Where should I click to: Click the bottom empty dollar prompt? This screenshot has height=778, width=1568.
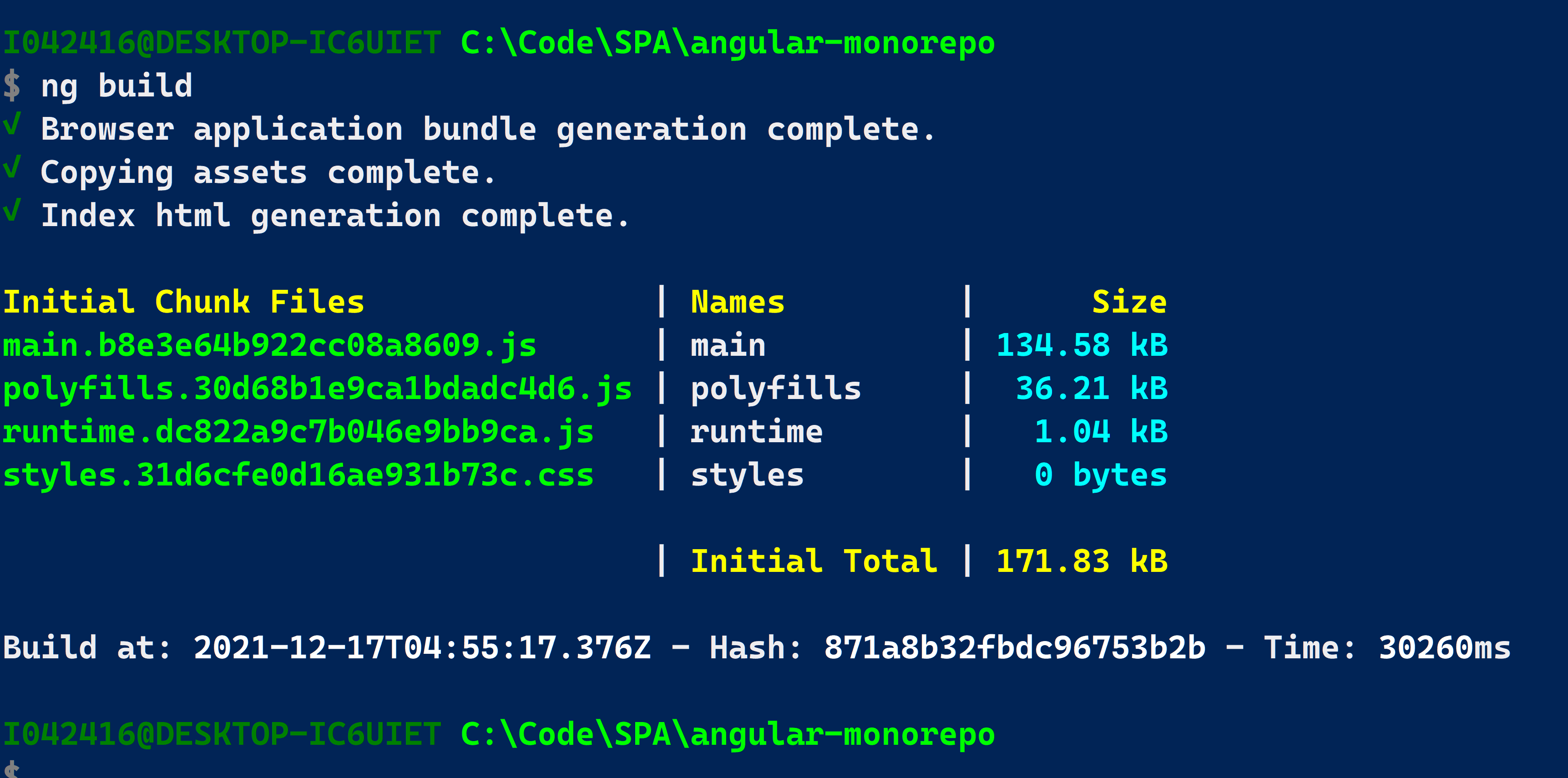click(x=12, y=768)
